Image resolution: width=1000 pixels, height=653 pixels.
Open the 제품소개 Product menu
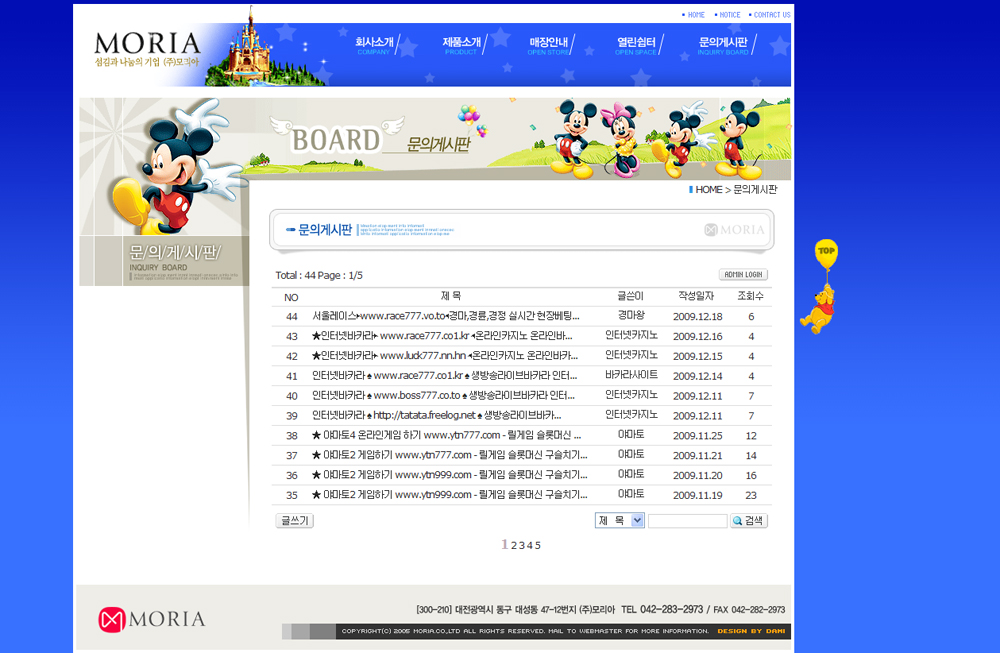(461, 45)
